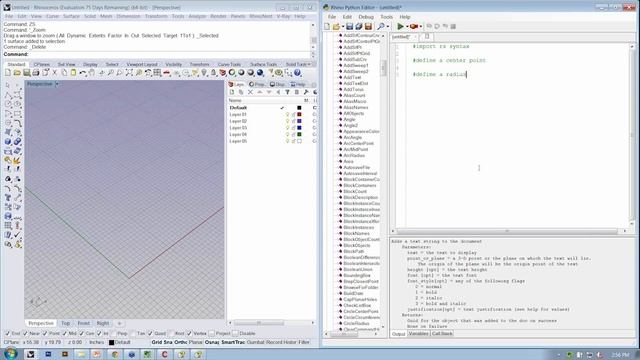Open dropdown arrow beside search binoculars

click(387, 27)
